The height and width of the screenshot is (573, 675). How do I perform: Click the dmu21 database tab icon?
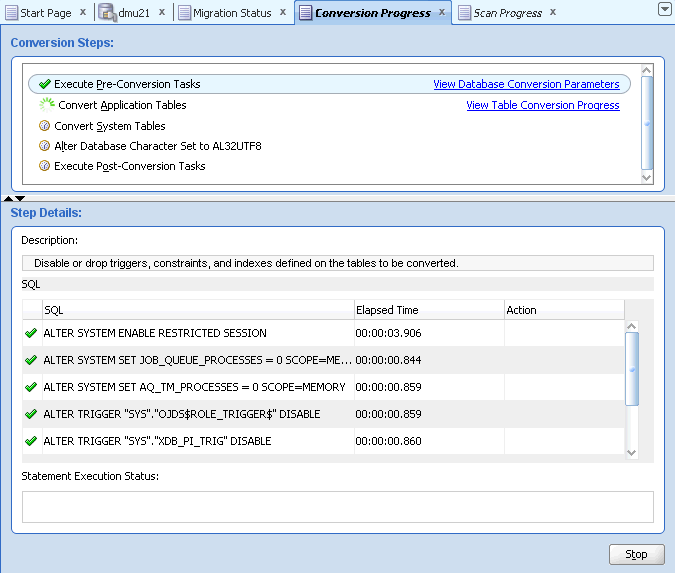point(108,12)
